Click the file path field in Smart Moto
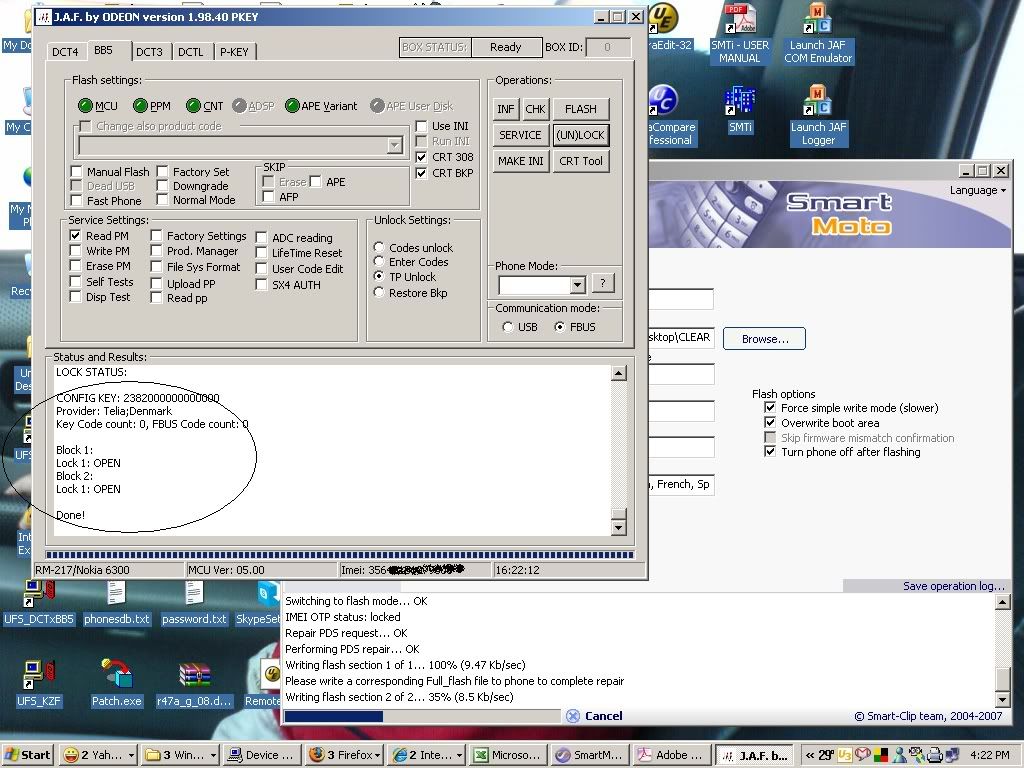Viewport: 1024px width, 768px height. (681, 338)
